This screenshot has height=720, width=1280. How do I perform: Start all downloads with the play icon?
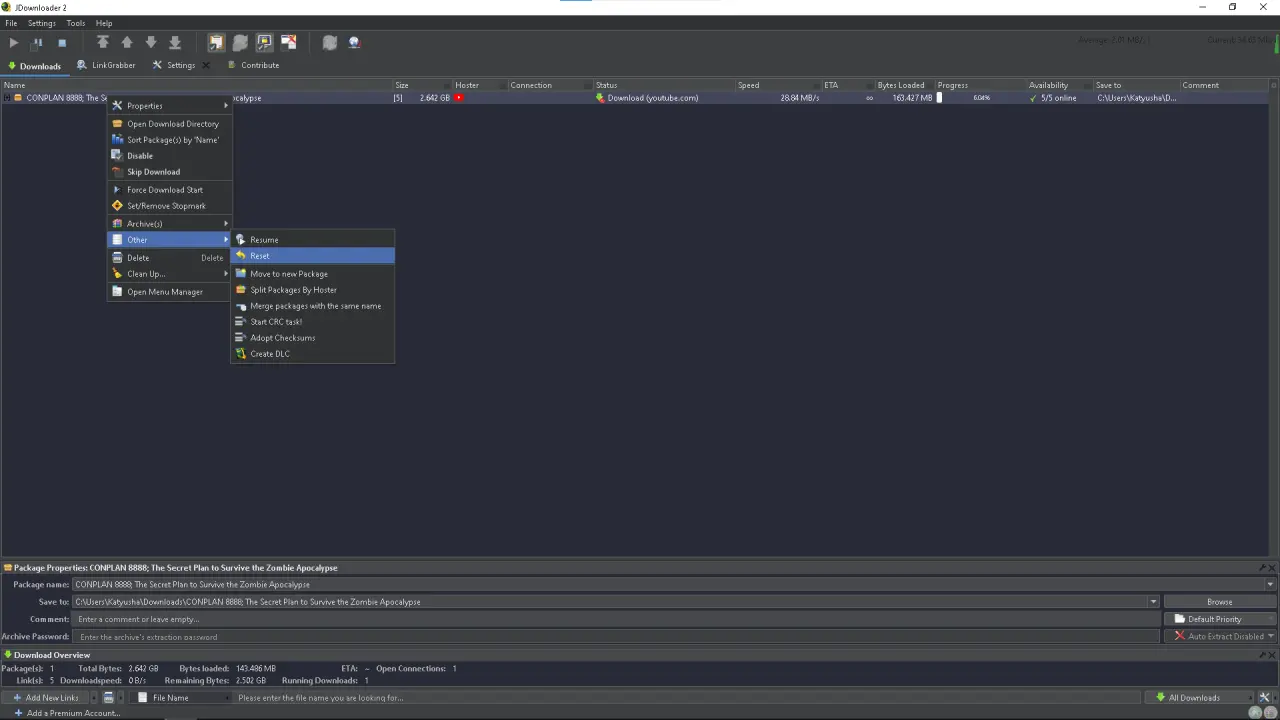13,43
